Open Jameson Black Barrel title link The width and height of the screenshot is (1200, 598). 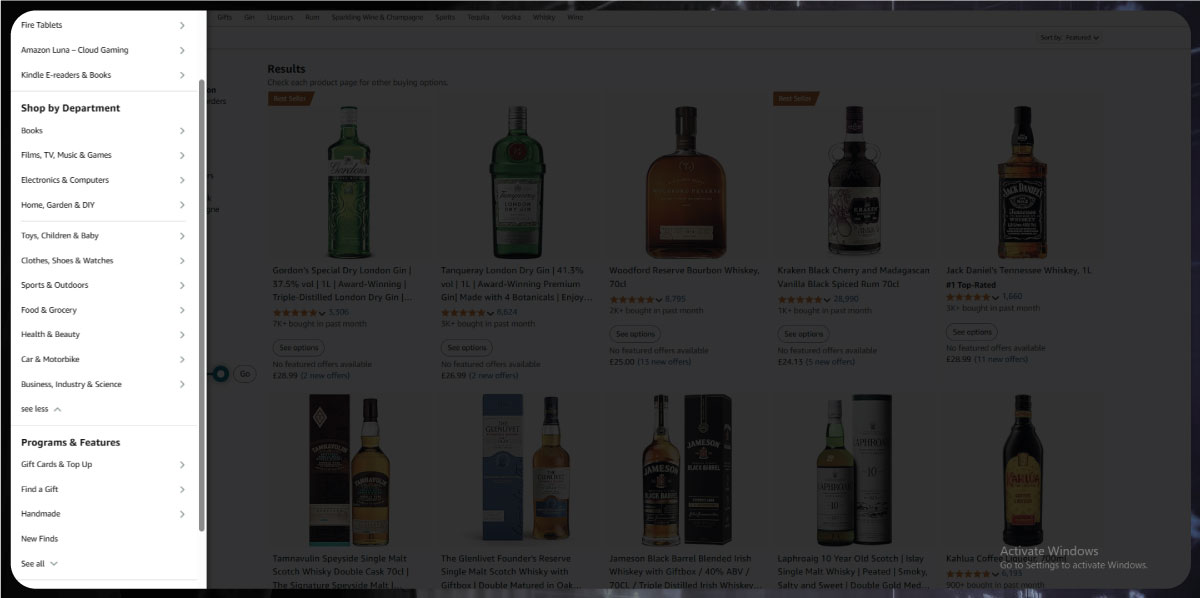684,572
